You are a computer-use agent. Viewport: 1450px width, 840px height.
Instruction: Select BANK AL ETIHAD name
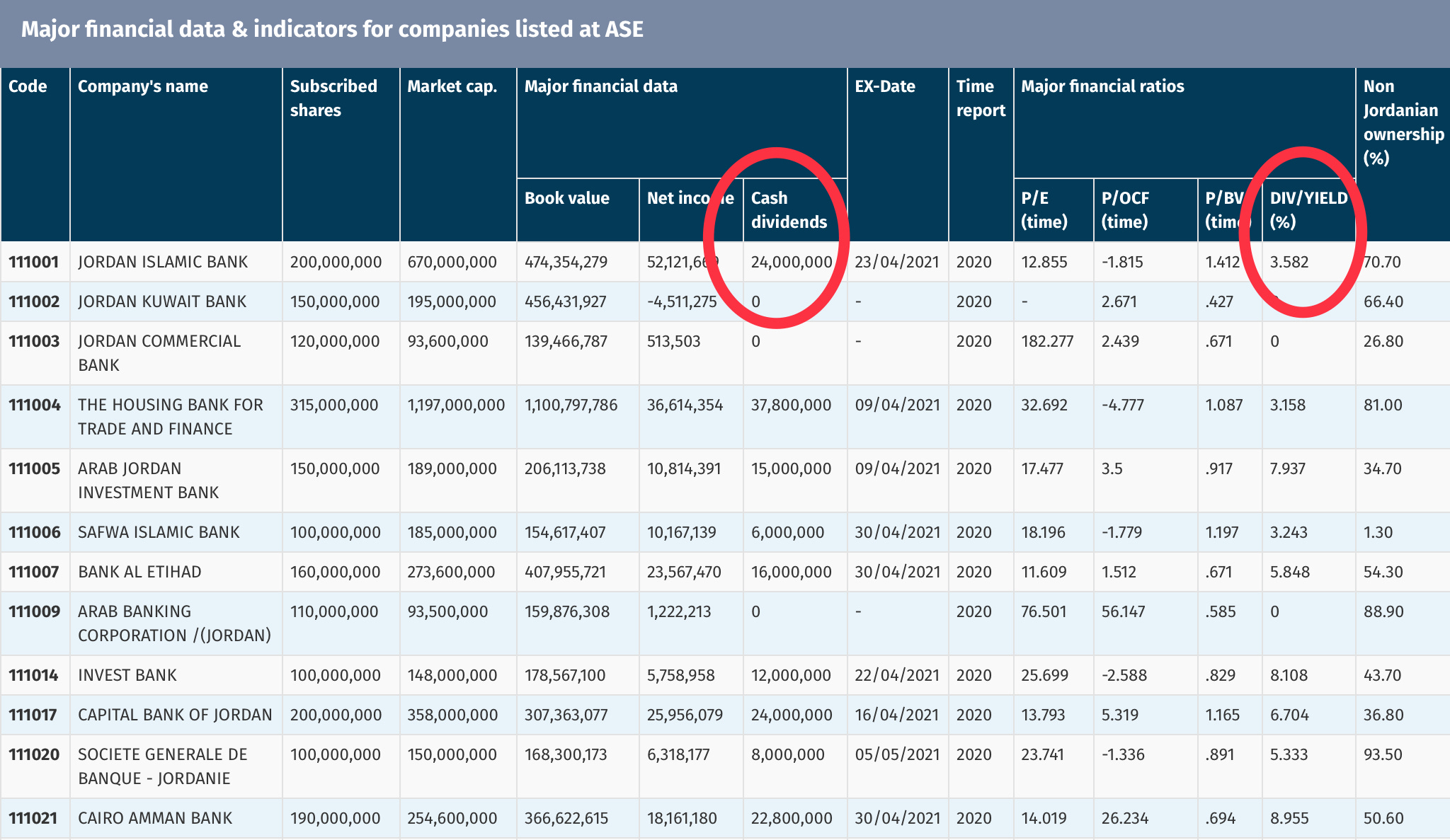[139, 572]
